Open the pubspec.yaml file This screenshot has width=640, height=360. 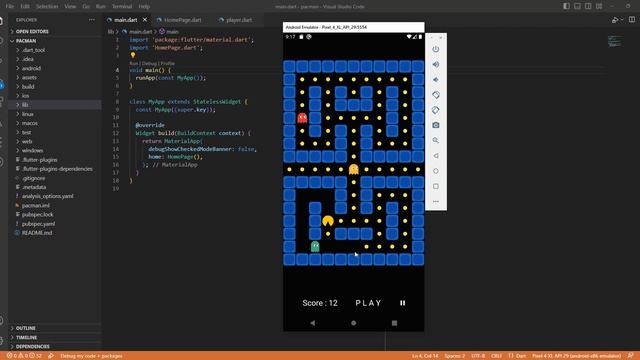click(x=55, y=224)
